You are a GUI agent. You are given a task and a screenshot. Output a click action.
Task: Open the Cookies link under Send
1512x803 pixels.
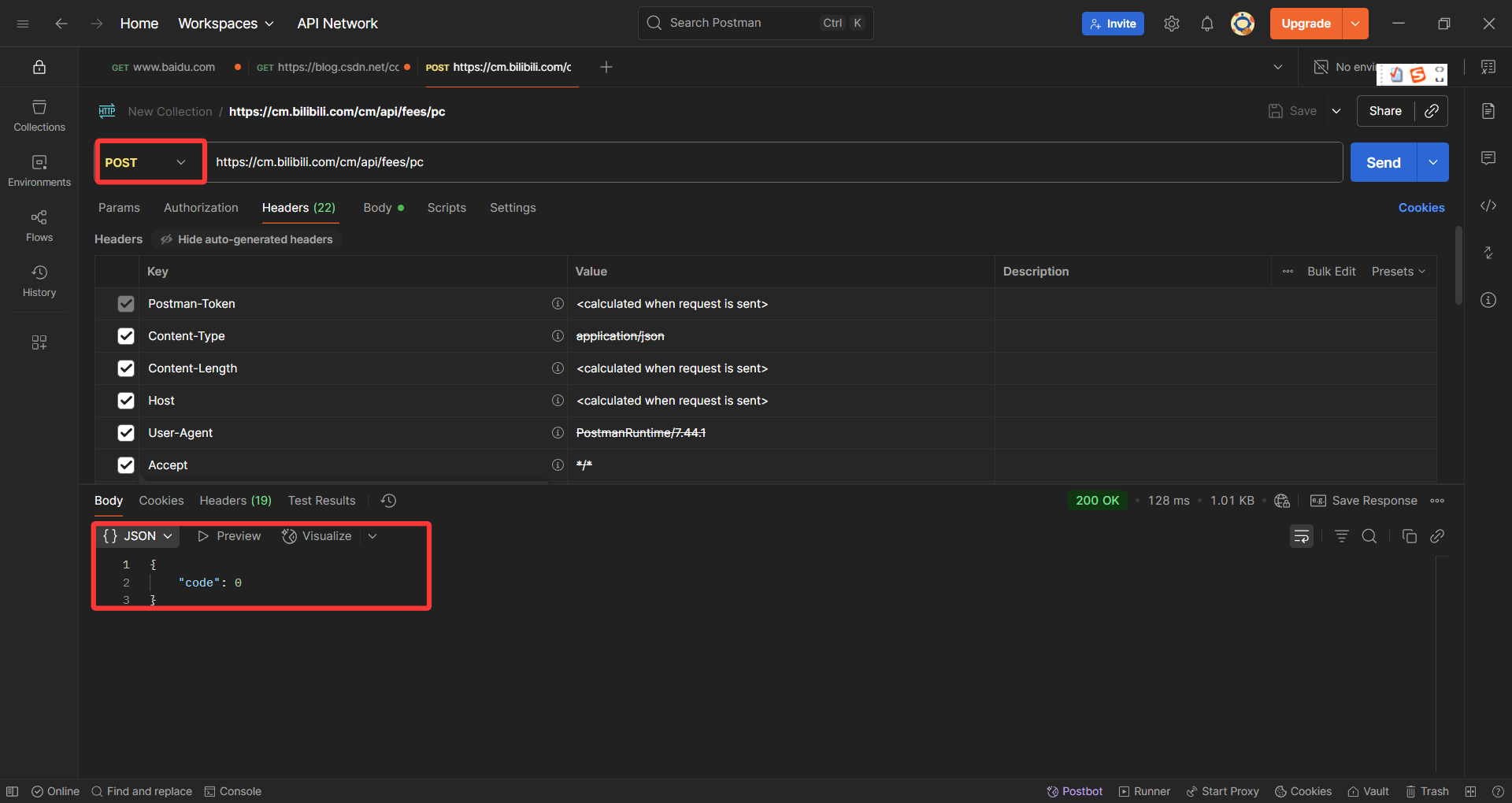(1421, 208)
